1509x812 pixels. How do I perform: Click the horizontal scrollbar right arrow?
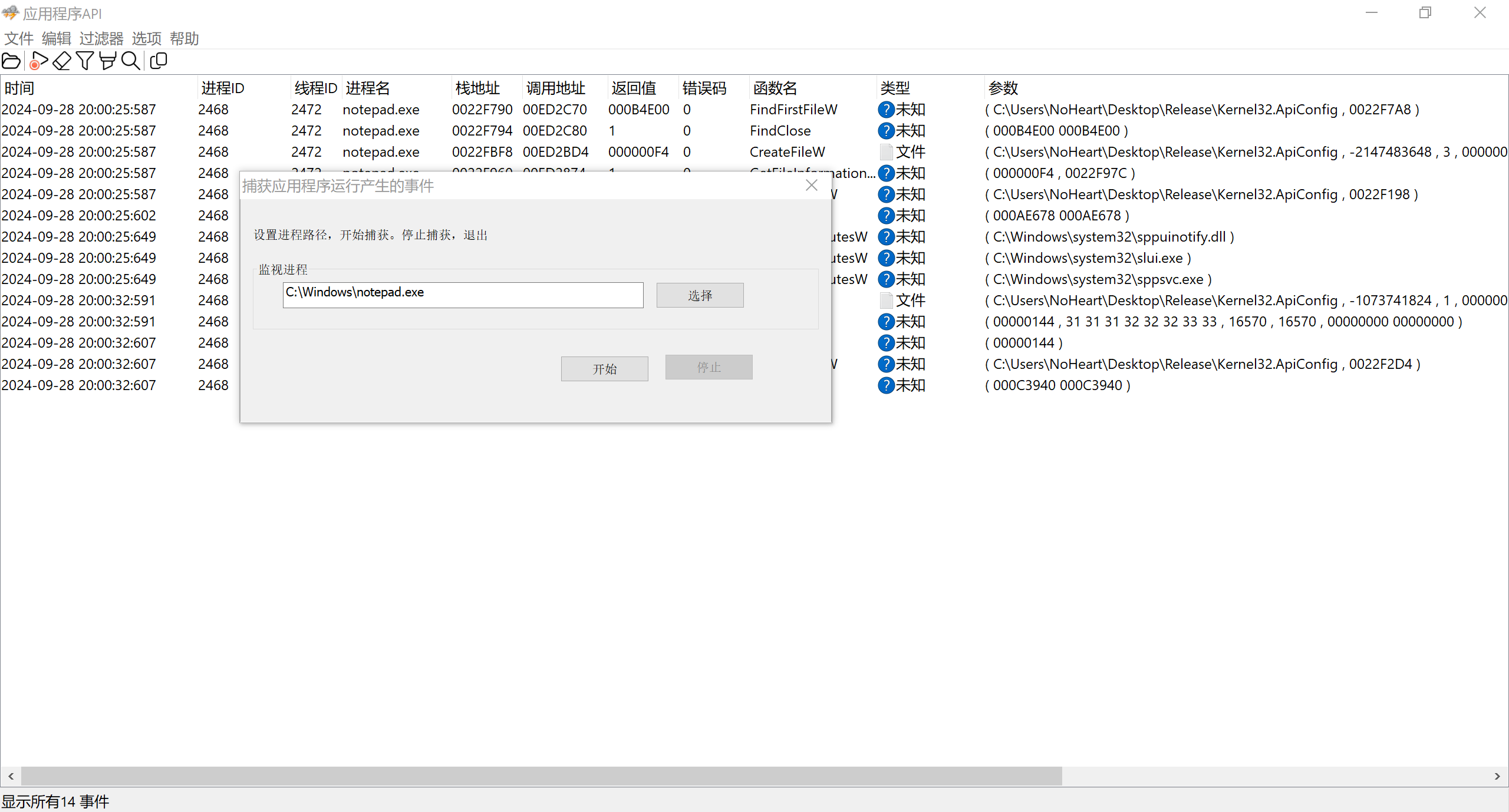1497,777
